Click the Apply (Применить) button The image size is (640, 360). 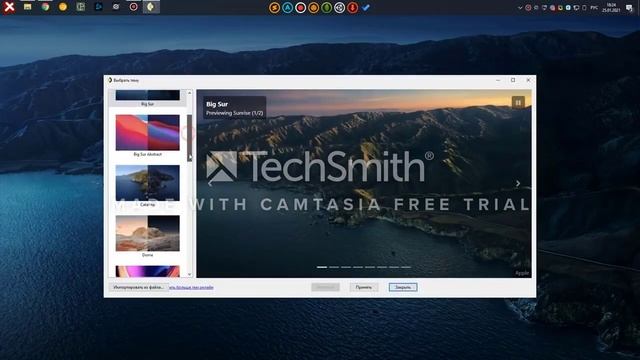pyautogui.click(x=363, y=287)
